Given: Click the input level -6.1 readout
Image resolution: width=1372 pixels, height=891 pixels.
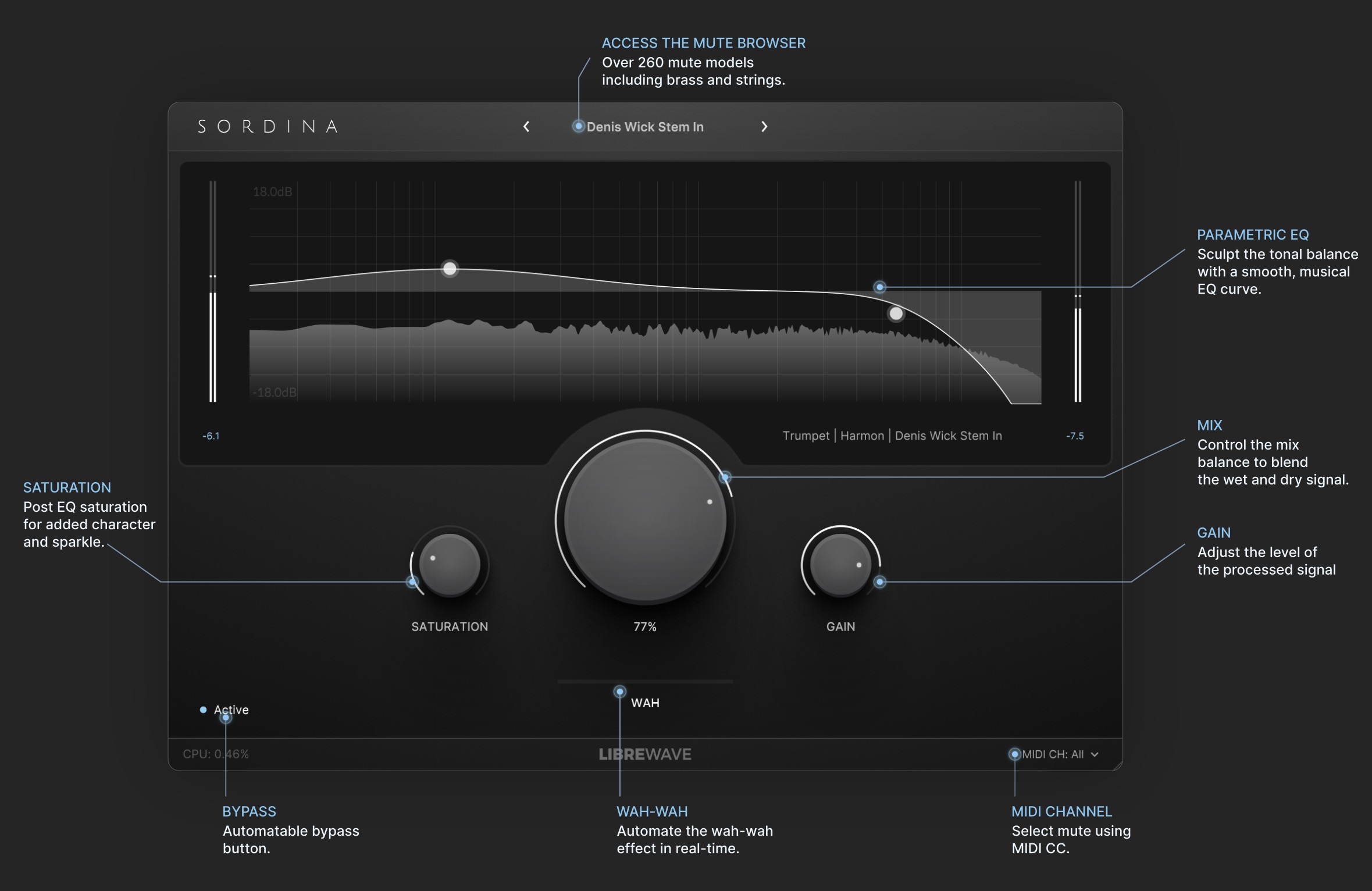Looking at the screenshot, I should pos(211,436).
